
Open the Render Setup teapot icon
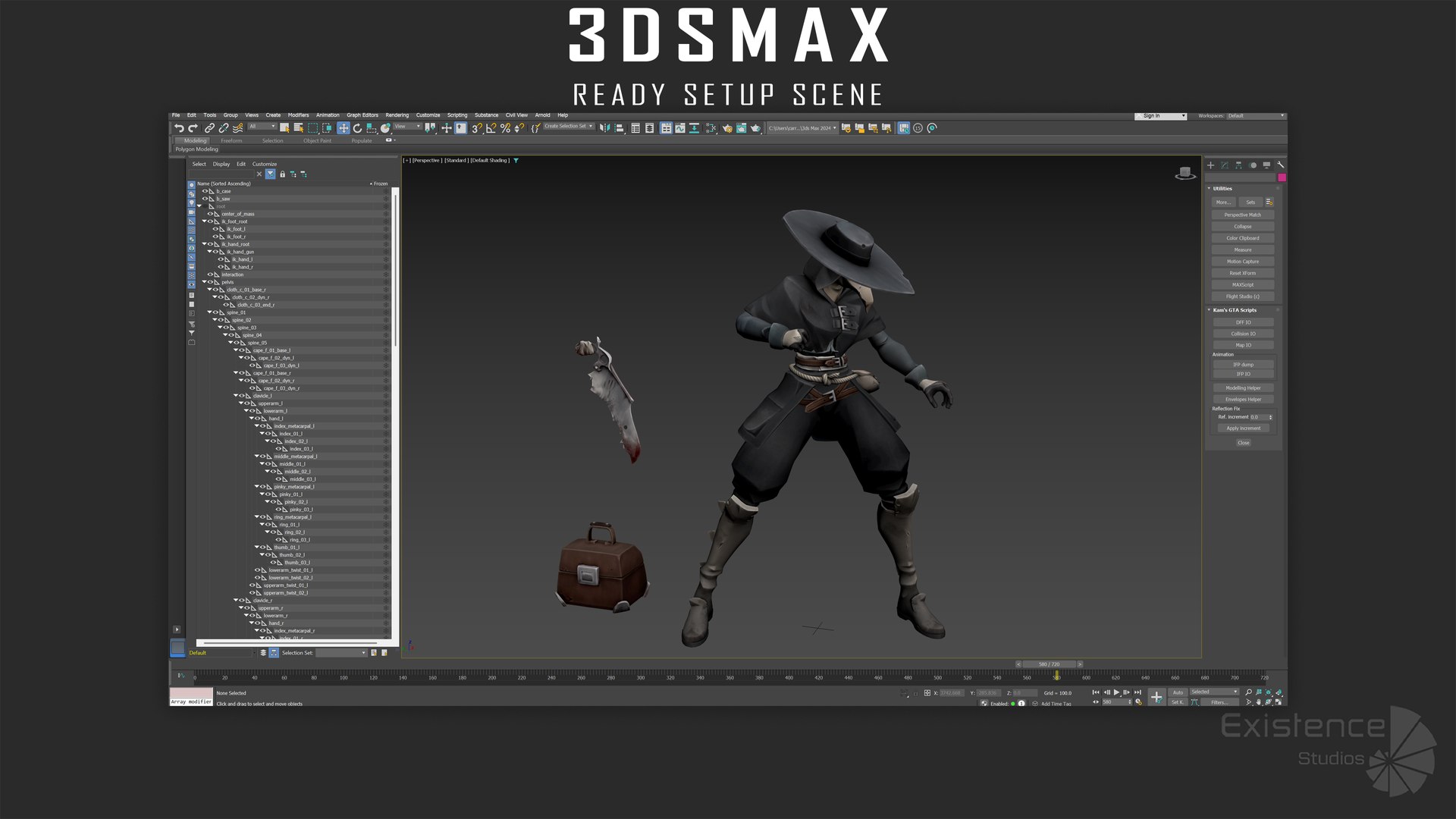click(x=727, y=128)
